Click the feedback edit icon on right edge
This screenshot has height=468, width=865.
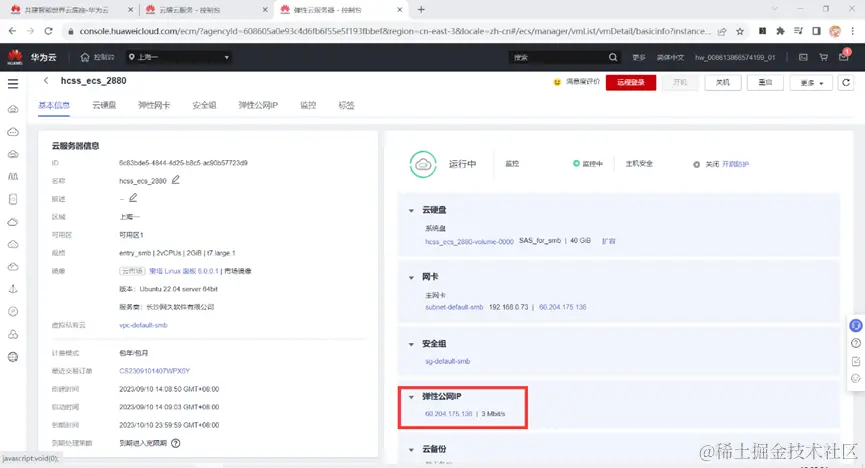(856, 361)
